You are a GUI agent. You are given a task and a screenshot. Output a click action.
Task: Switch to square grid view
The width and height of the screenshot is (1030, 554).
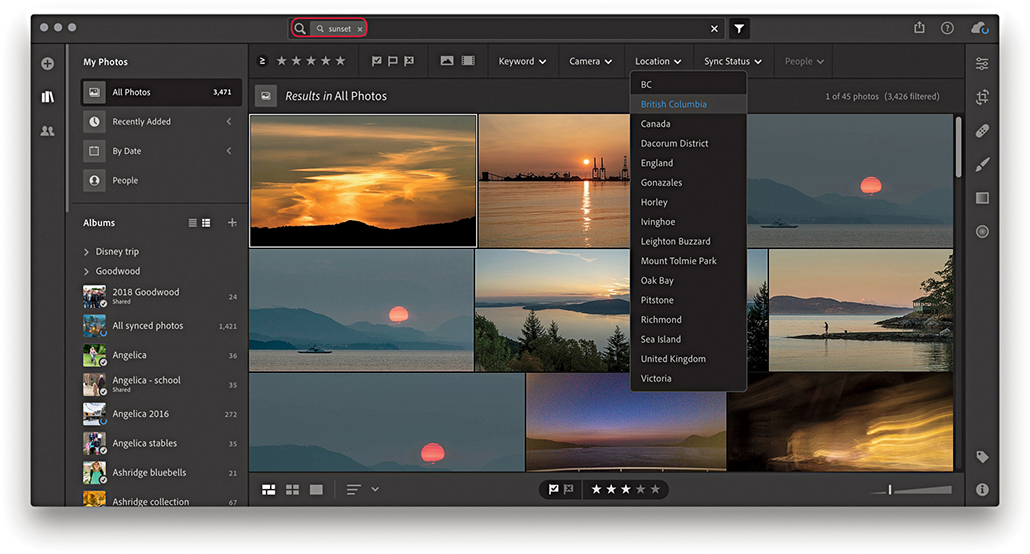pos(292,490)
